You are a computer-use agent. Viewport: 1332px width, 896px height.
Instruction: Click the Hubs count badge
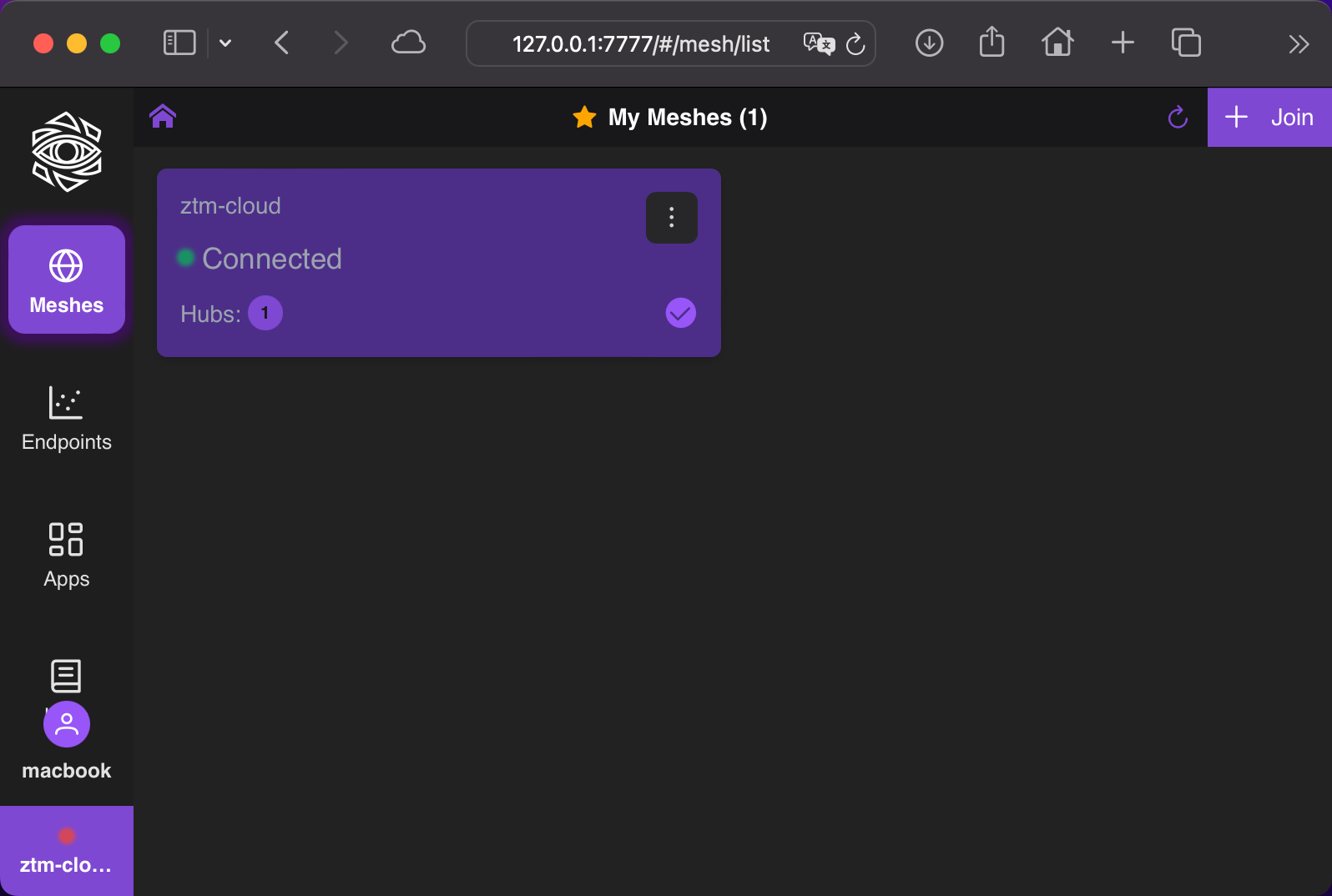(x=265, y=314)
